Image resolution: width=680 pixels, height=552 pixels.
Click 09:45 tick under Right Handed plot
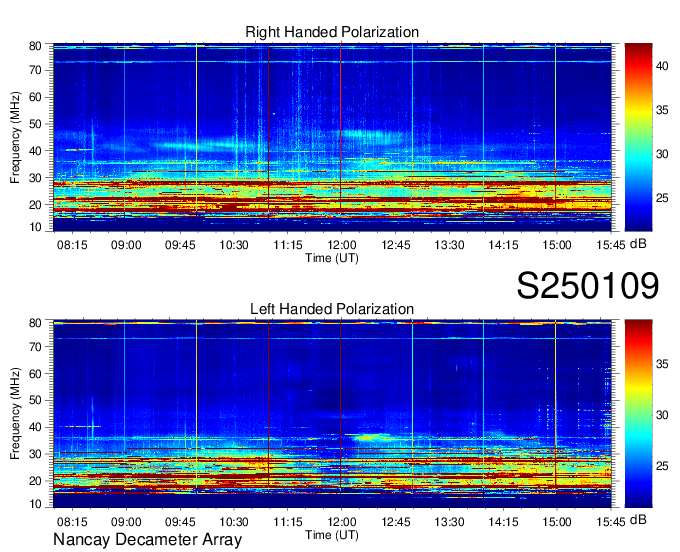[180, 245]
